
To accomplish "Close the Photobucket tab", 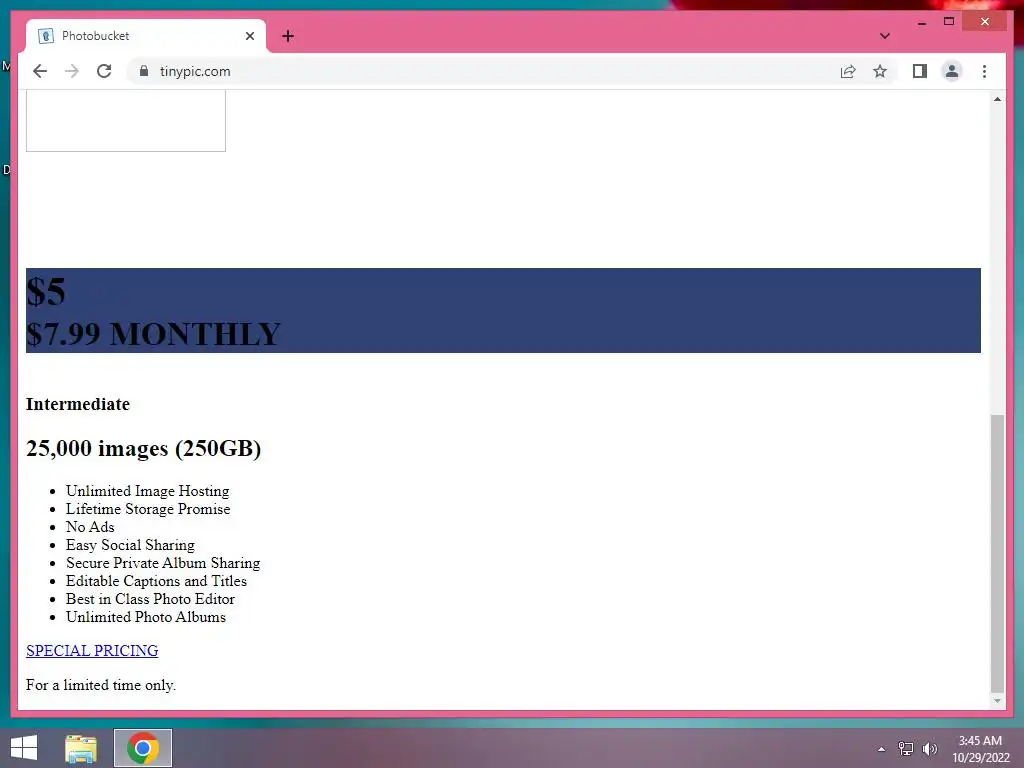I will 249,36.
